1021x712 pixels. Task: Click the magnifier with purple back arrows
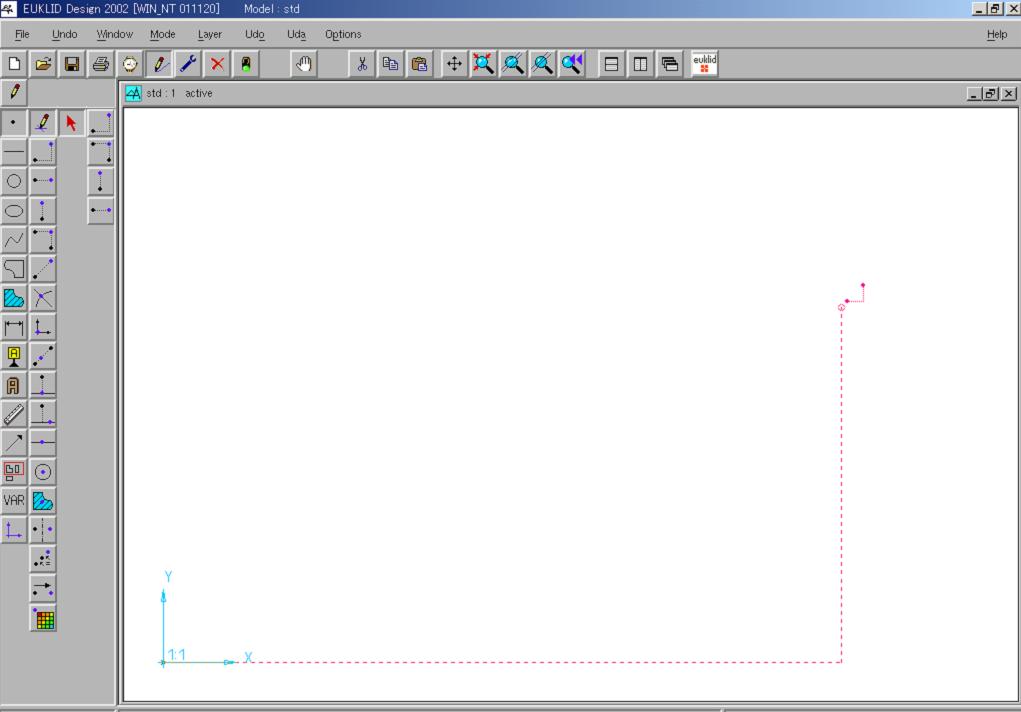pos(572,64)
